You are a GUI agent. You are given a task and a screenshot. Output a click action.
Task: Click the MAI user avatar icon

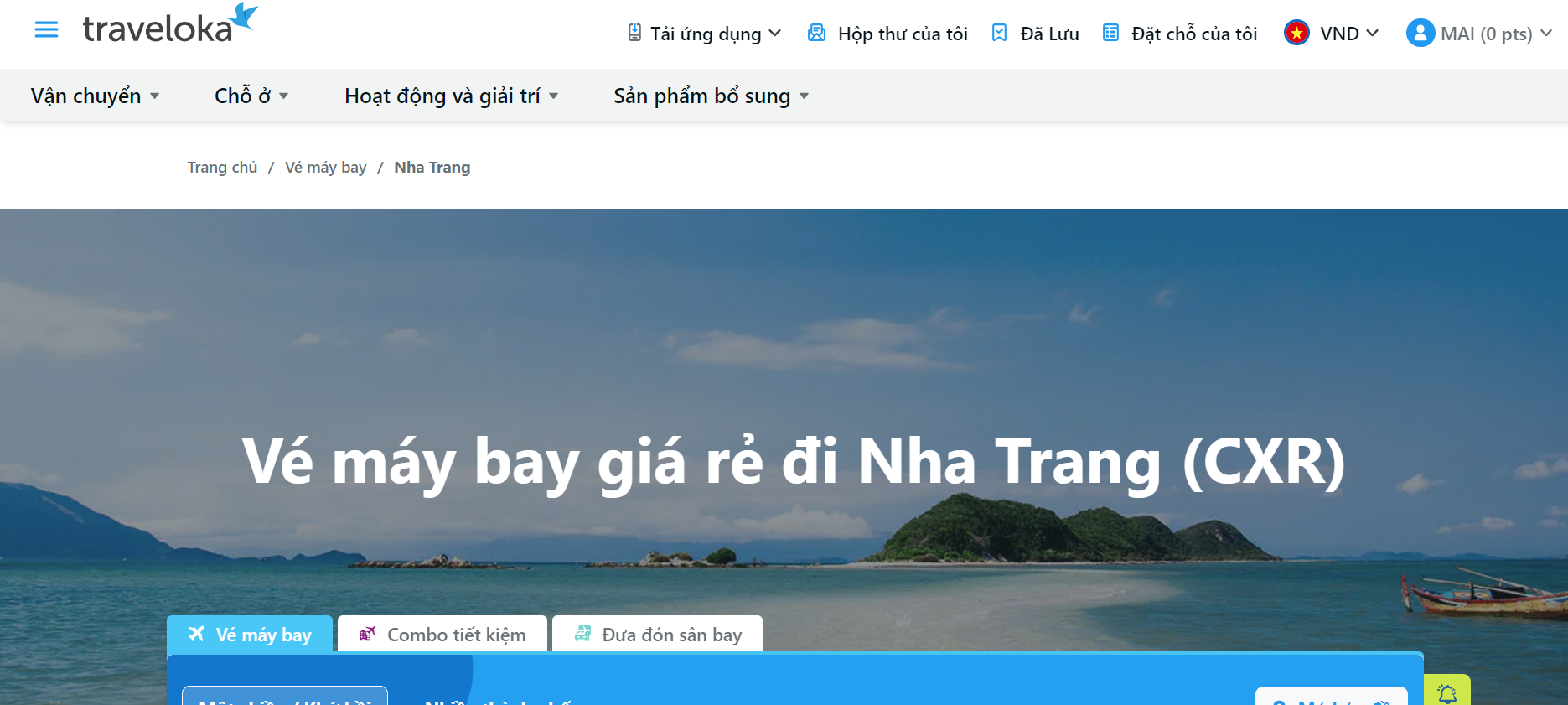[1420, 34]
